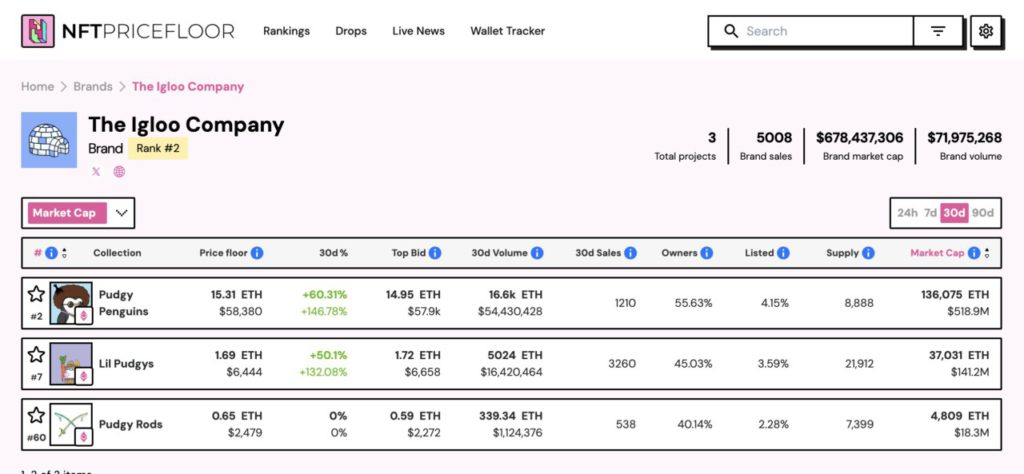
Task: Favorite Pudgy Penguins with the star
Action: [36, 294]
